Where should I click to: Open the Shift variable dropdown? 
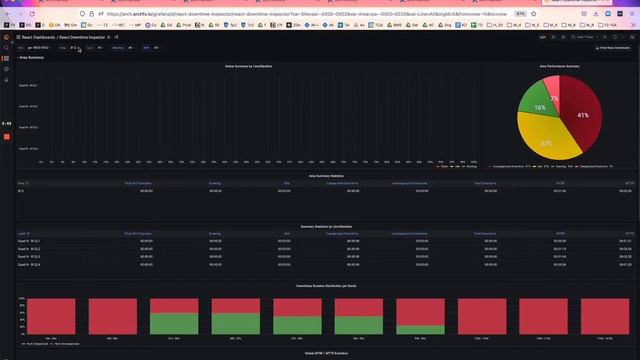(x=157, y=48)
